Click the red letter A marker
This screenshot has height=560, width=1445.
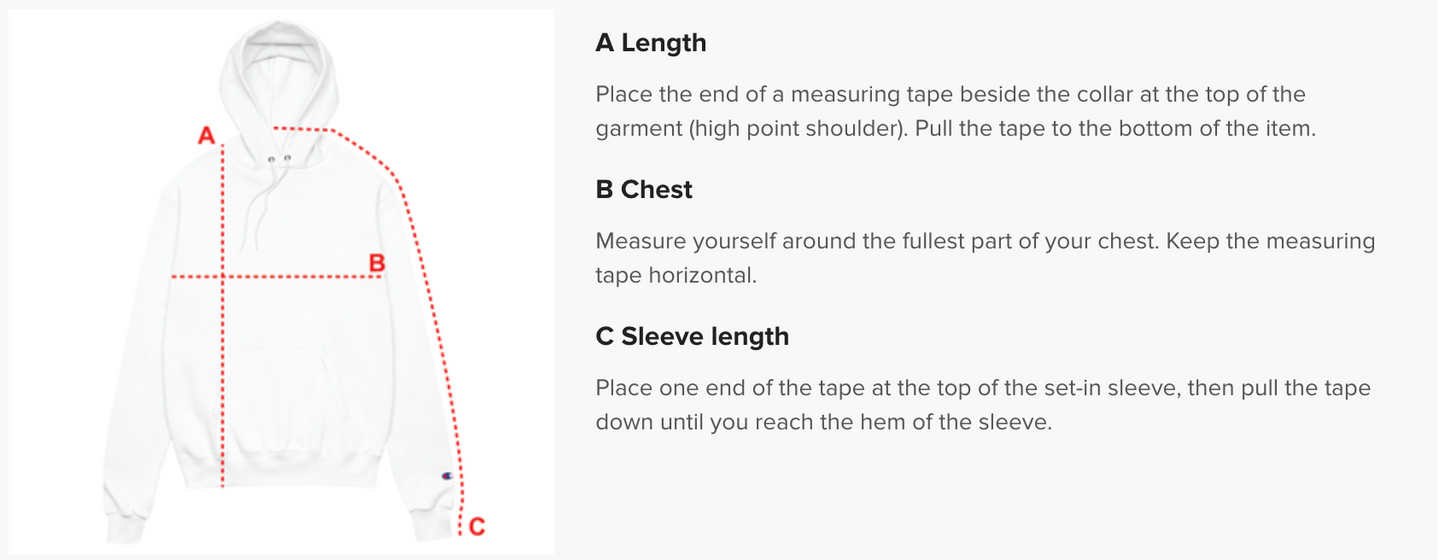[x=207, y=134]
